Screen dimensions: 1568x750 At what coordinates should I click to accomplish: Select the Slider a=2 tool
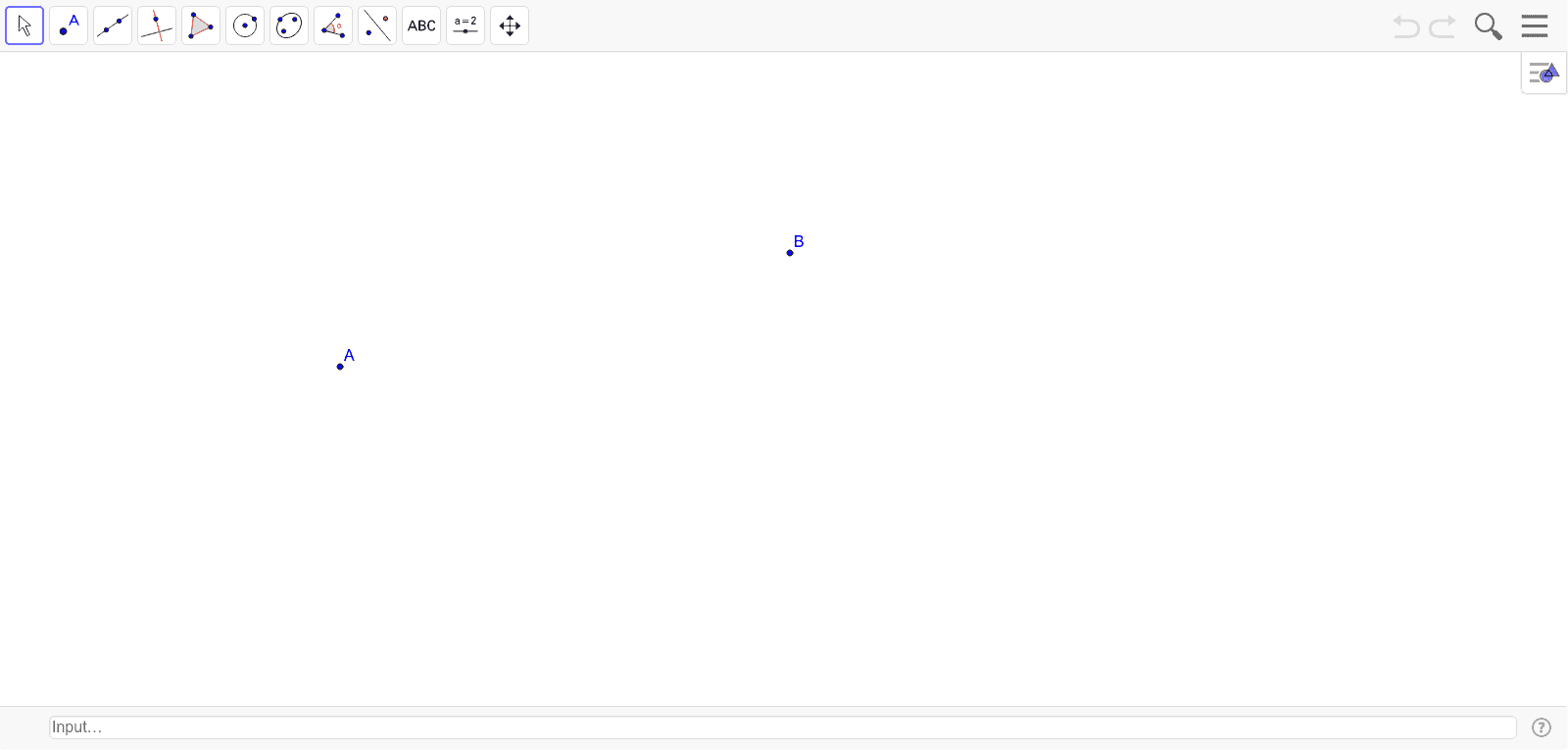pos(465,25)
